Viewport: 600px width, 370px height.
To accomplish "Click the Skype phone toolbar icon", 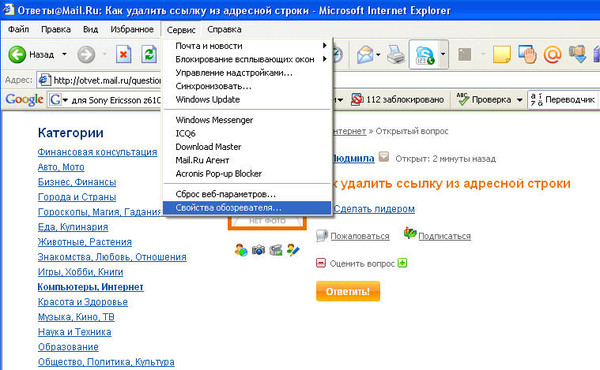I will coord(424,55).
